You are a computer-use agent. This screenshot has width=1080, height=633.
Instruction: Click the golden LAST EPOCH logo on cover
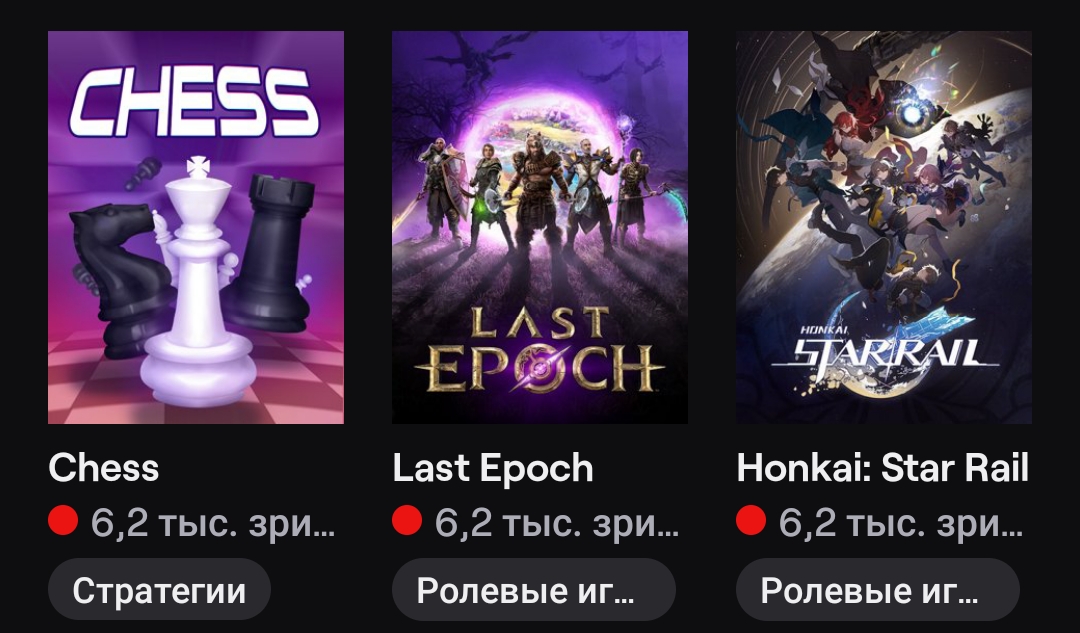pyautogui.click(x=539, y=349)
